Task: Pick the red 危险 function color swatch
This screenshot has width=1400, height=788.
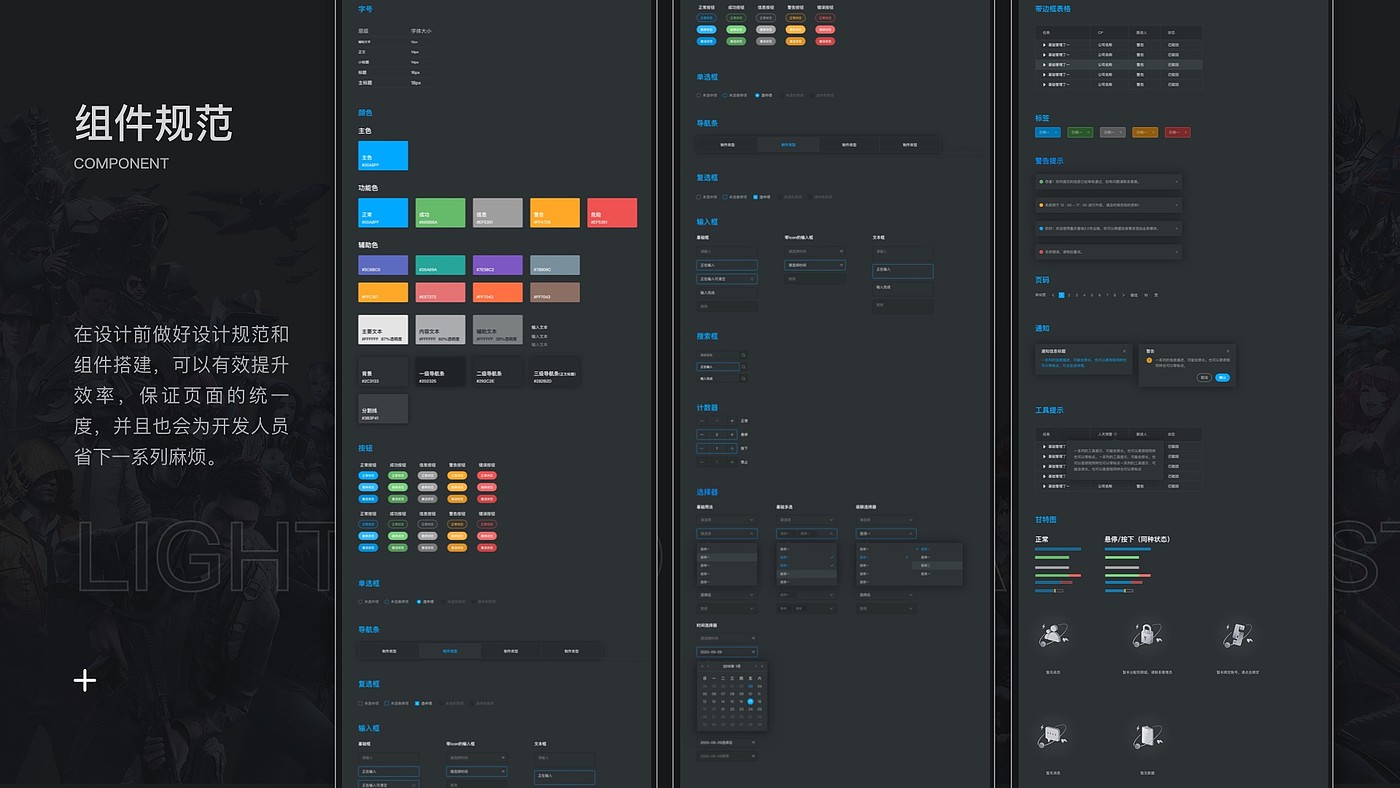Action: (612, 212)
